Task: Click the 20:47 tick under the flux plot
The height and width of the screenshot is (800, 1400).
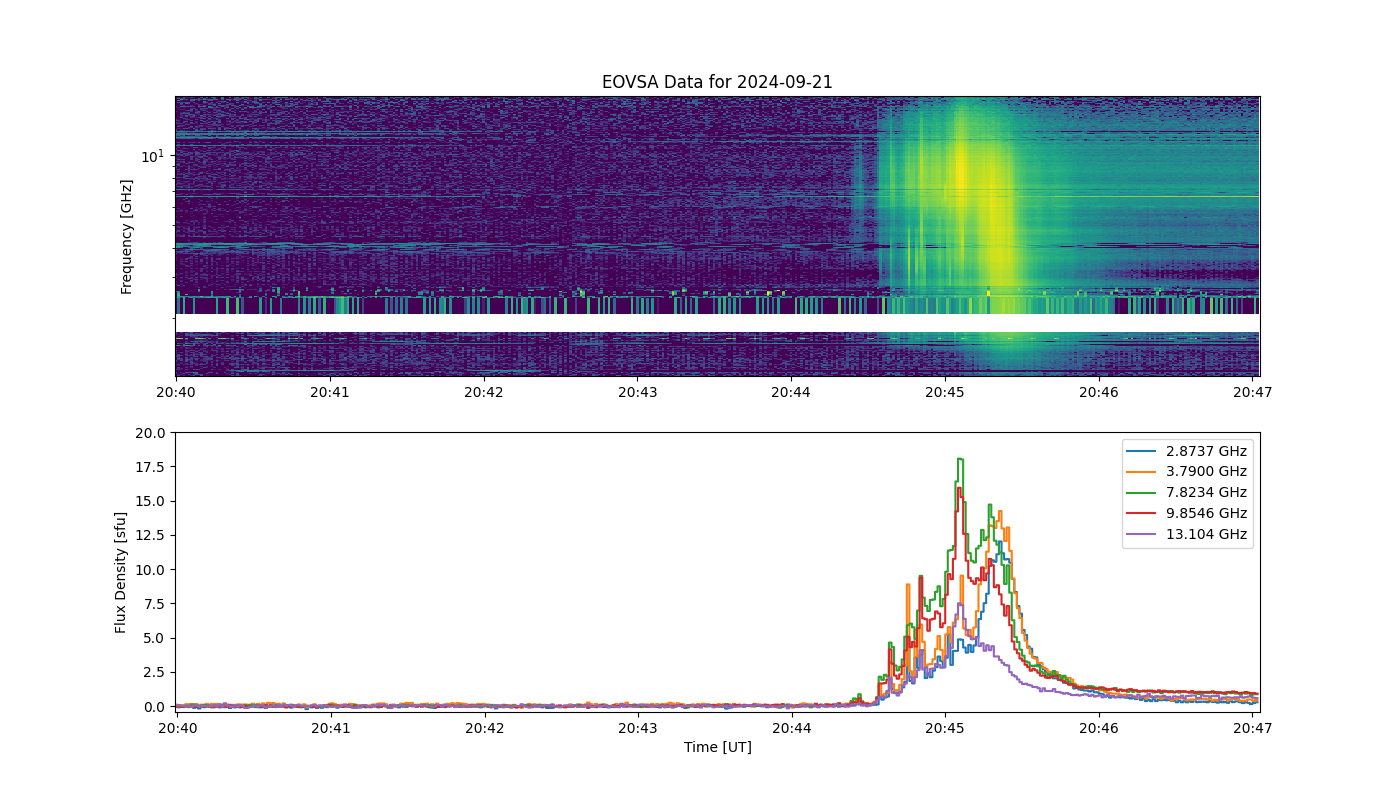Action: pyautogui.click(x=1252, y=730)
